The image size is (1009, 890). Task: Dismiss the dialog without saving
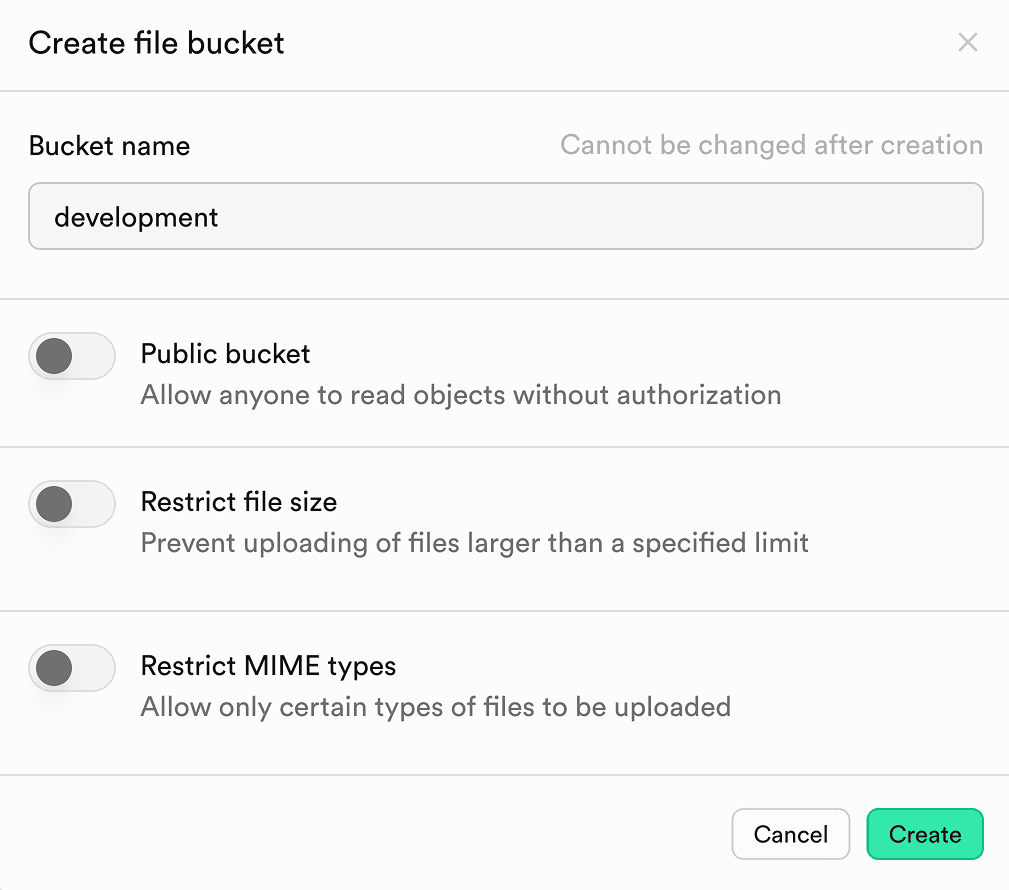pos(790,834)
